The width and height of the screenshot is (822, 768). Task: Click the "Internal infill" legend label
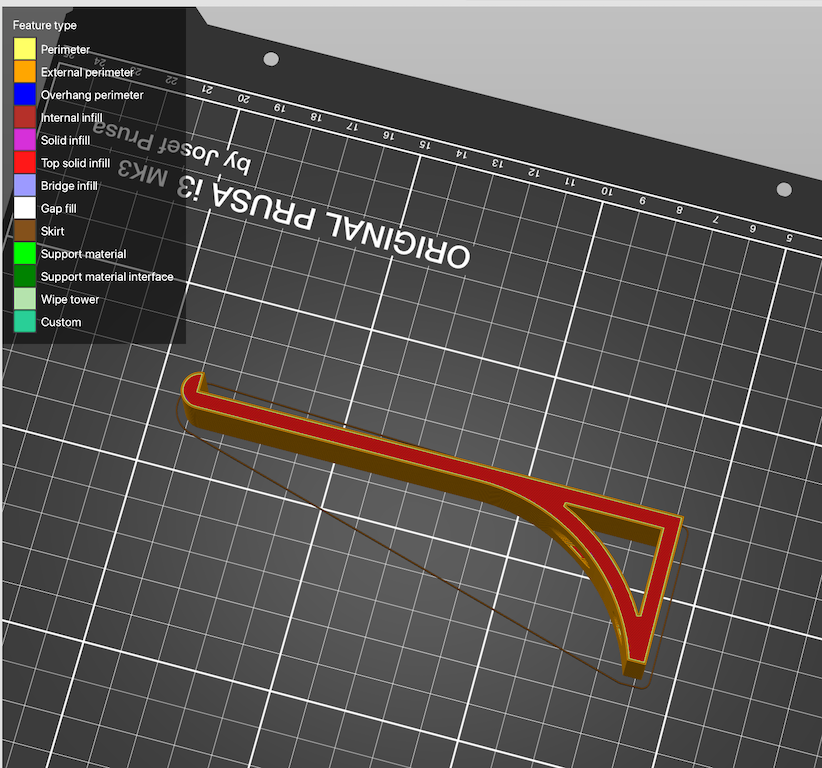72,117
